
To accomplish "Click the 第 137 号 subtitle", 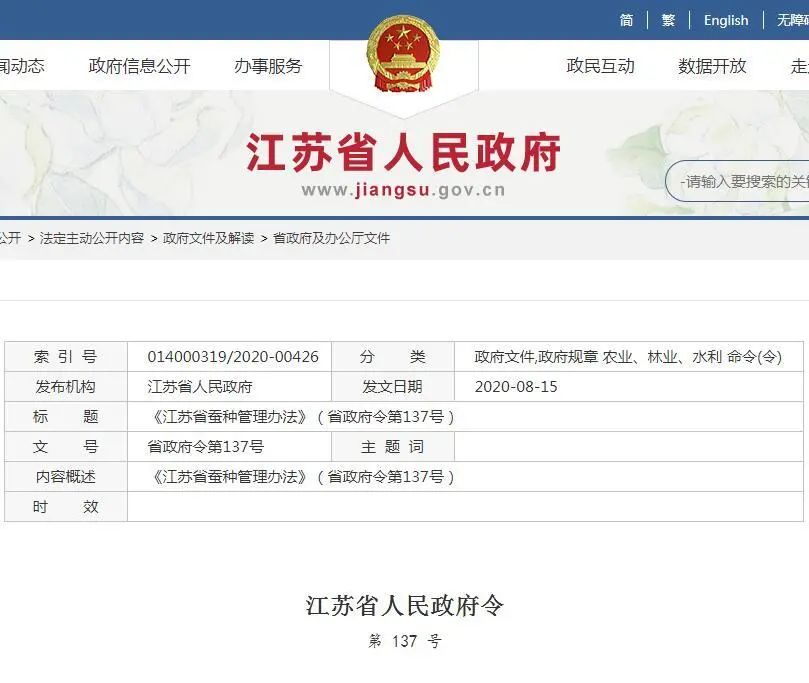I will pos(404,641).
